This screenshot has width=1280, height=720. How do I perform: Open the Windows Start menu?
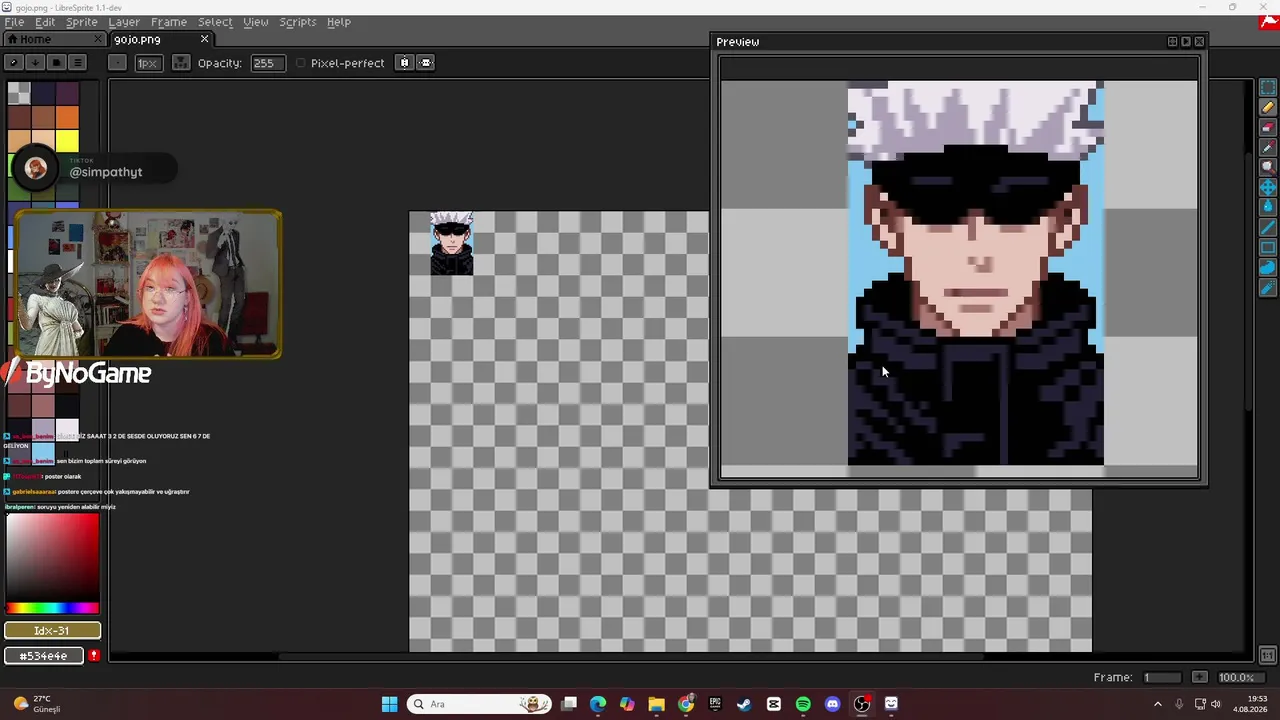[390, 704]
